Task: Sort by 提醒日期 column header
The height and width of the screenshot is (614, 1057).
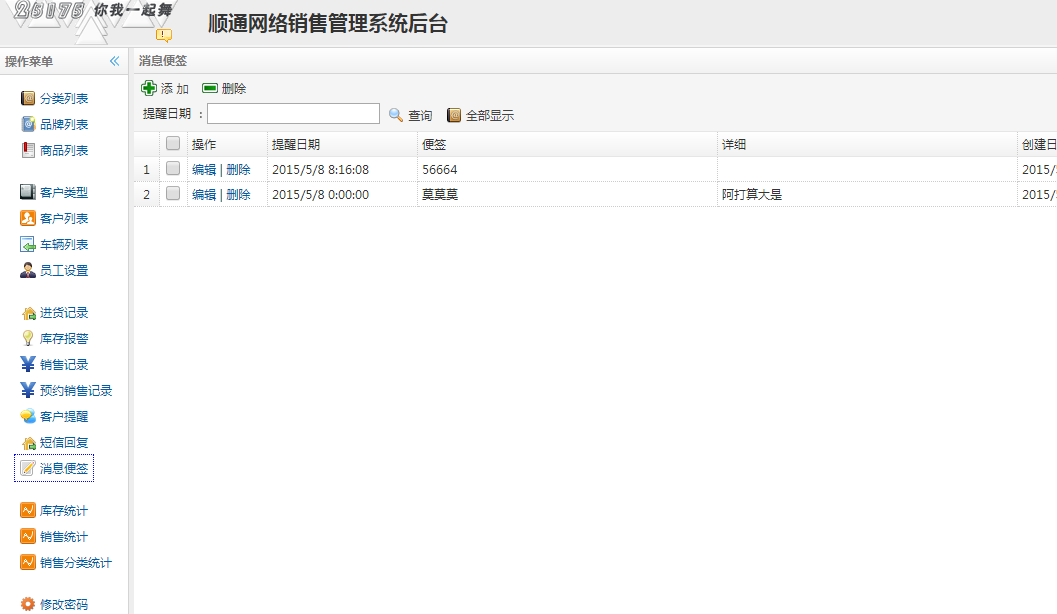Action: tap(296, 145)
